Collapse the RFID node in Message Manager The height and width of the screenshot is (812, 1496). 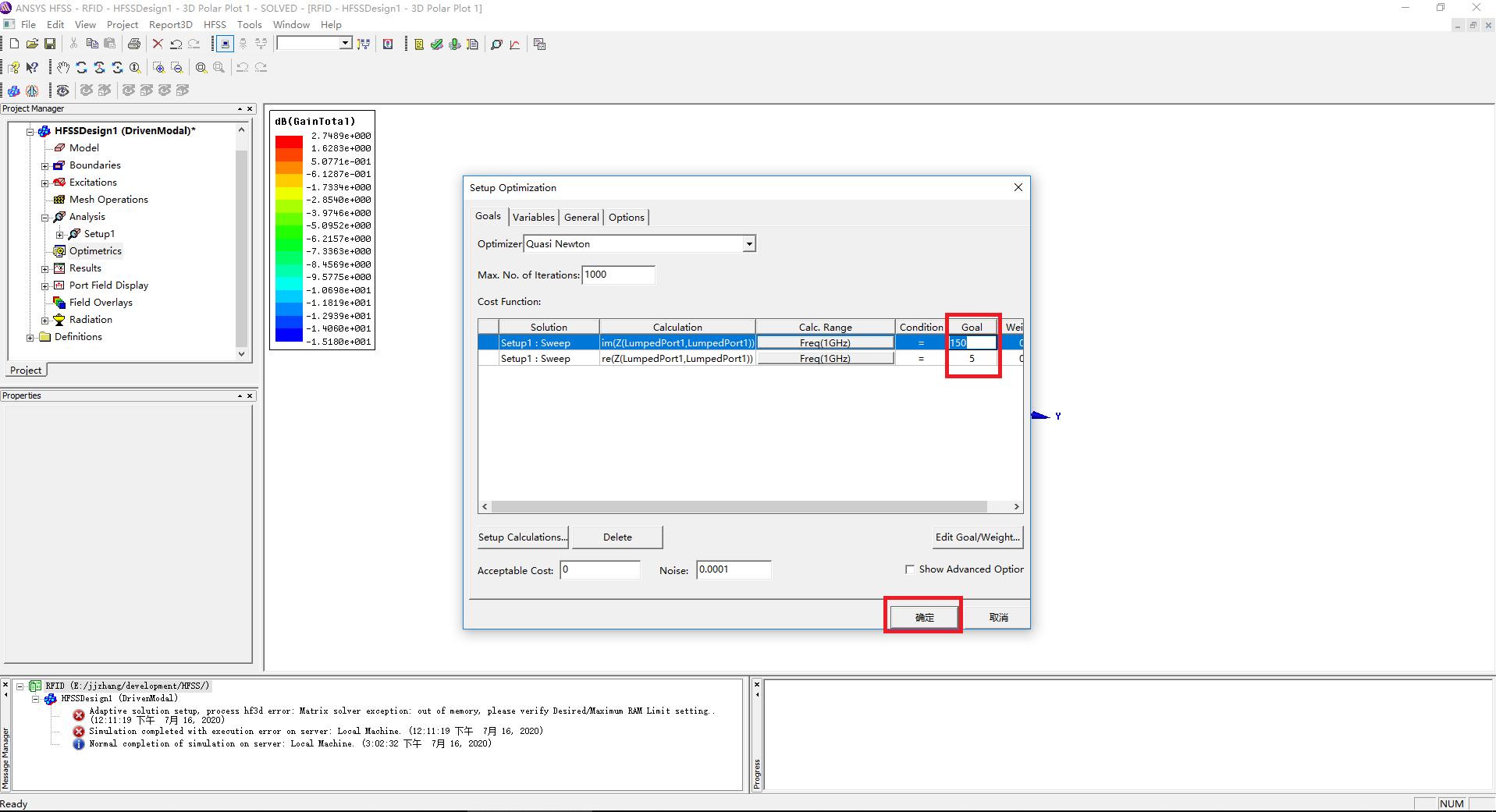[20, 686]
